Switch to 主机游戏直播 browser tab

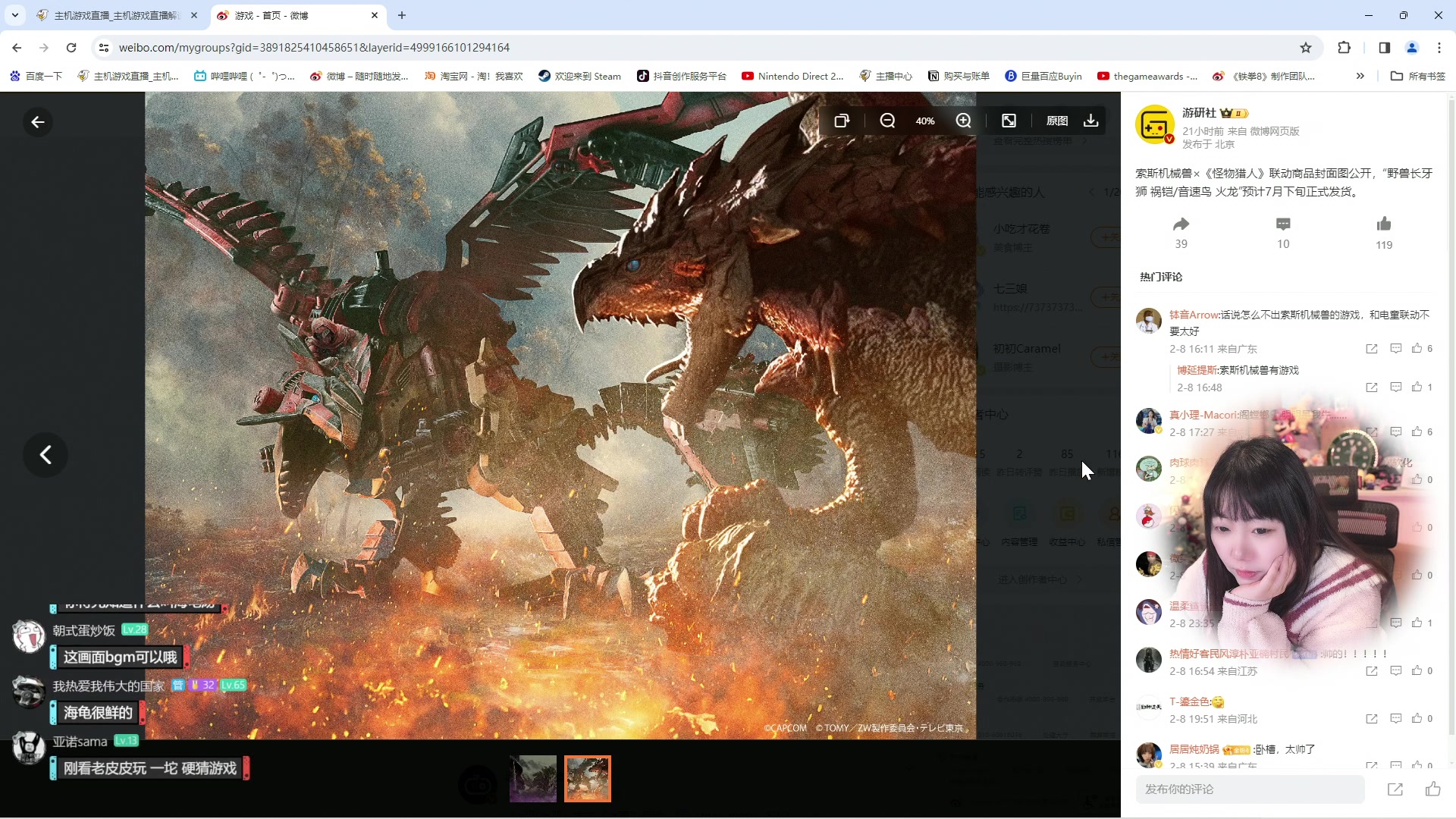(114, 15)
